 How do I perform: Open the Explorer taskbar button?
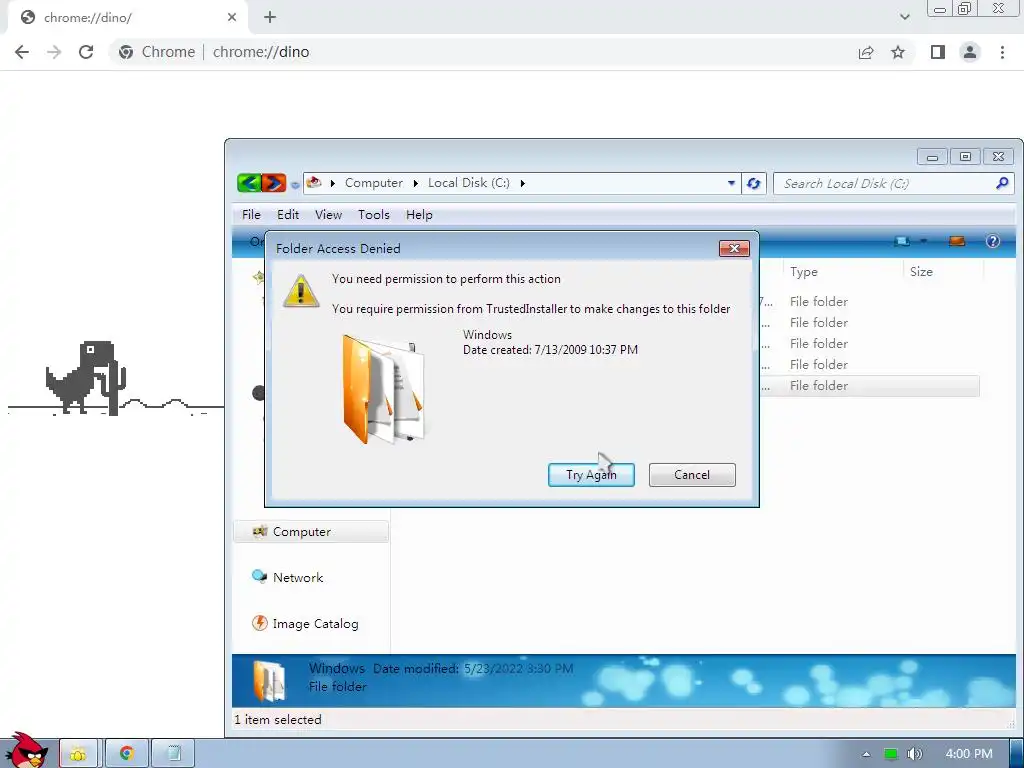[x=78, y=754]
